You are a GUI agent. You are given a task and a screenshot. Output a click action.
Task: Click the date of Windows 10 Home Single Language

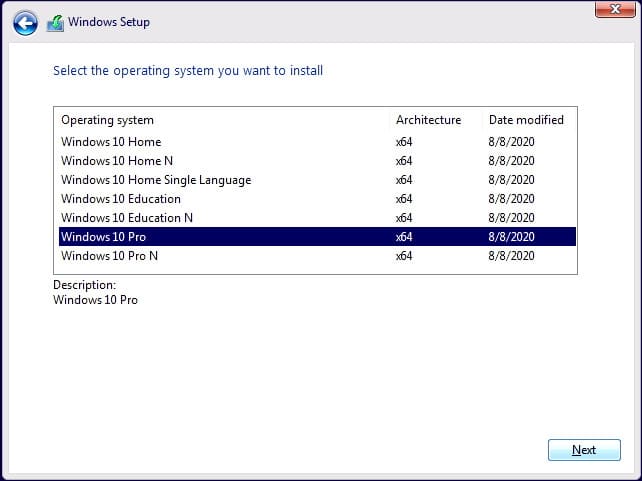pyautogui.click(x=511, y=180)
